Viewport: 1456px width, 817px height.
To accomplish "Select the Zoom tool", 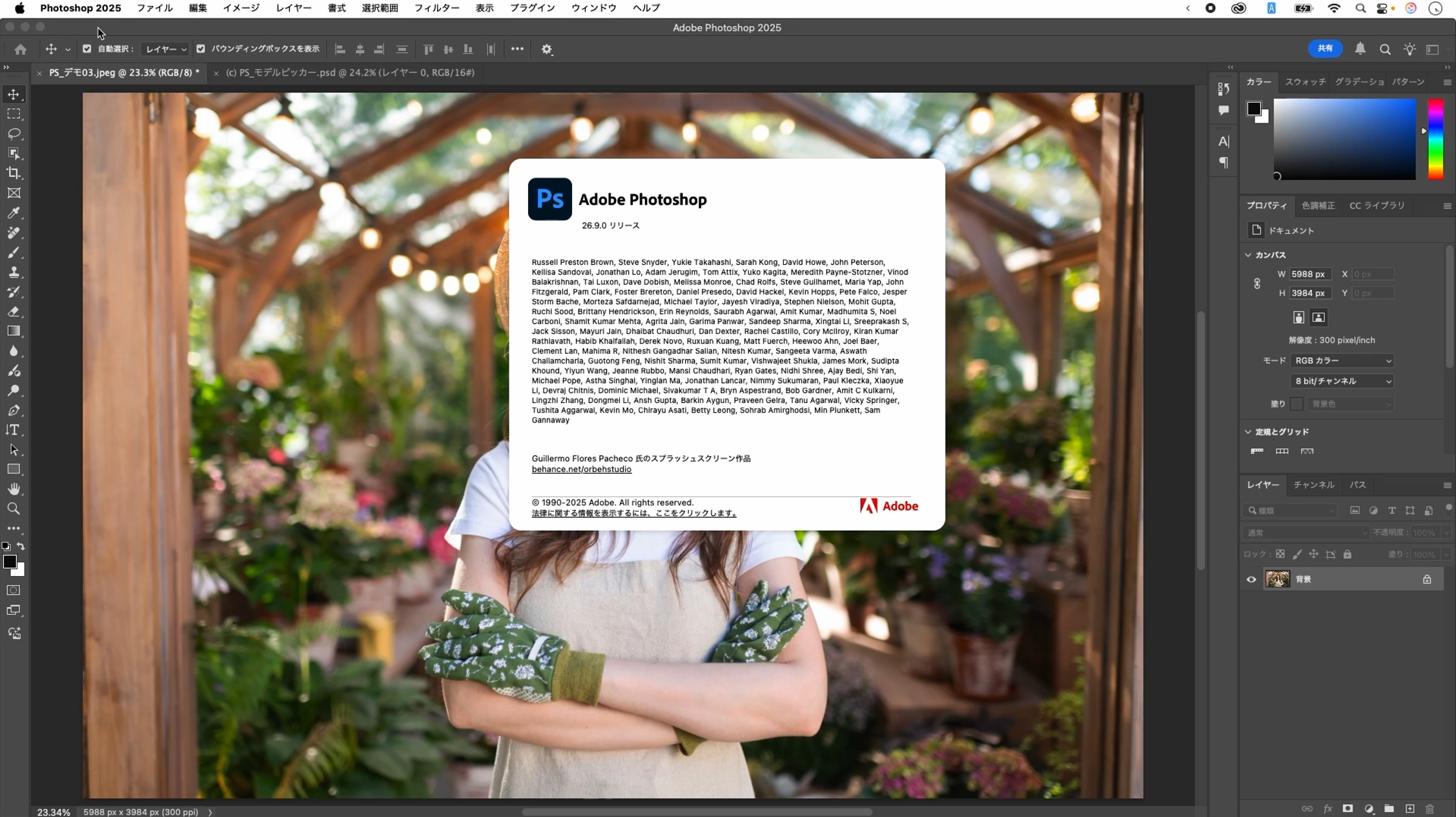I will [14, 509].
